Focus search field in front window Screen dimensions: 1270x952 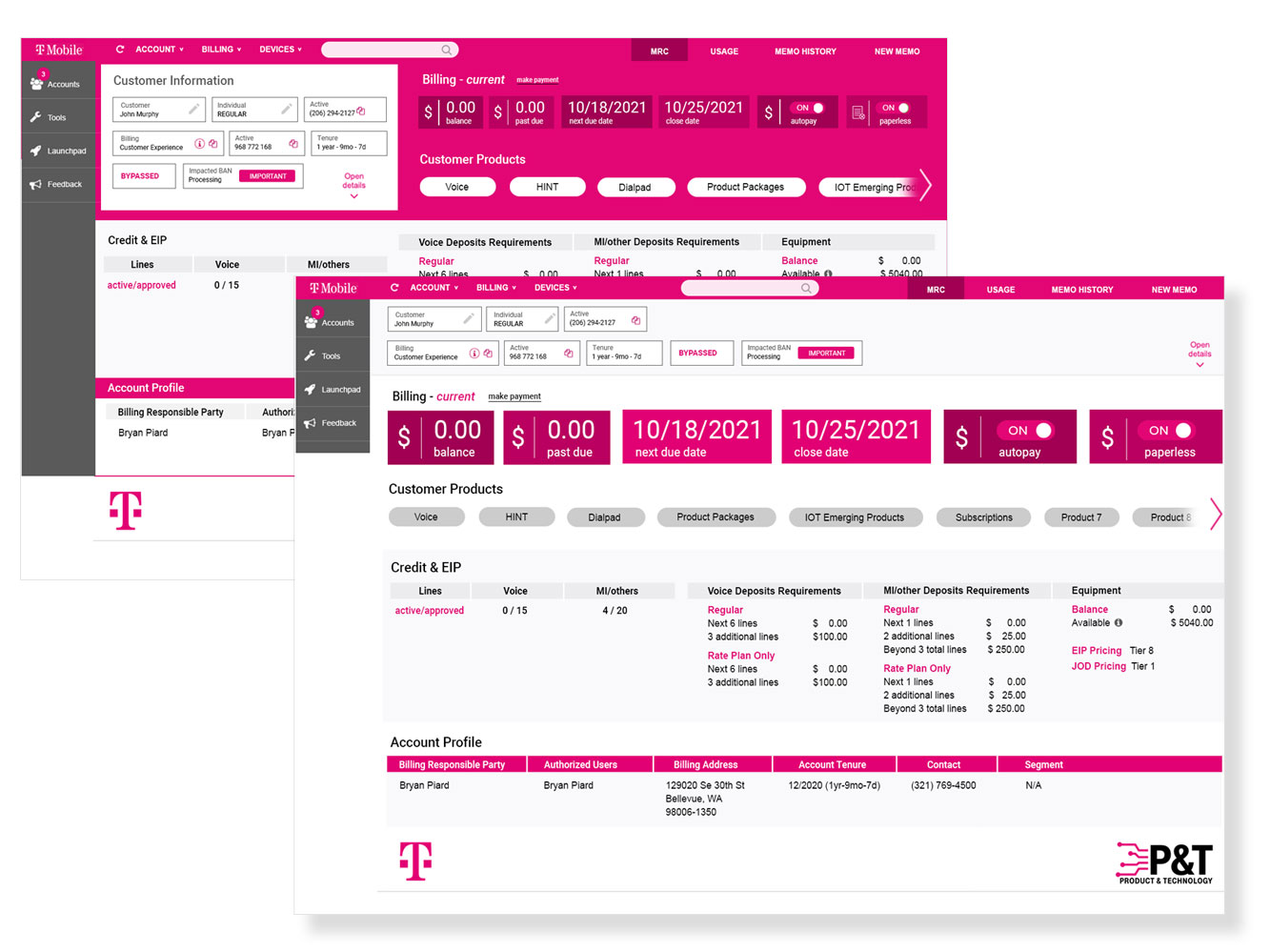(750, 288)
